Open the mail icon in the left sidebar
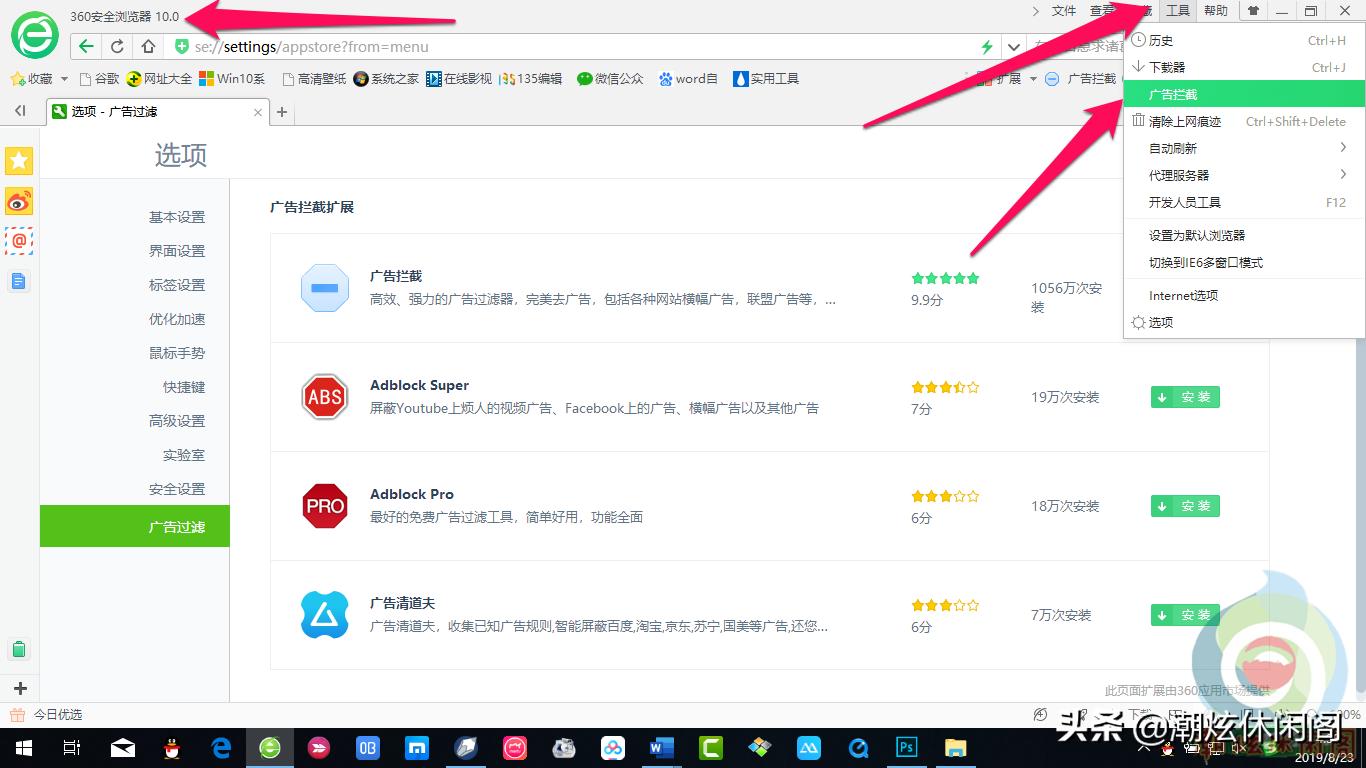 [19, 241]
